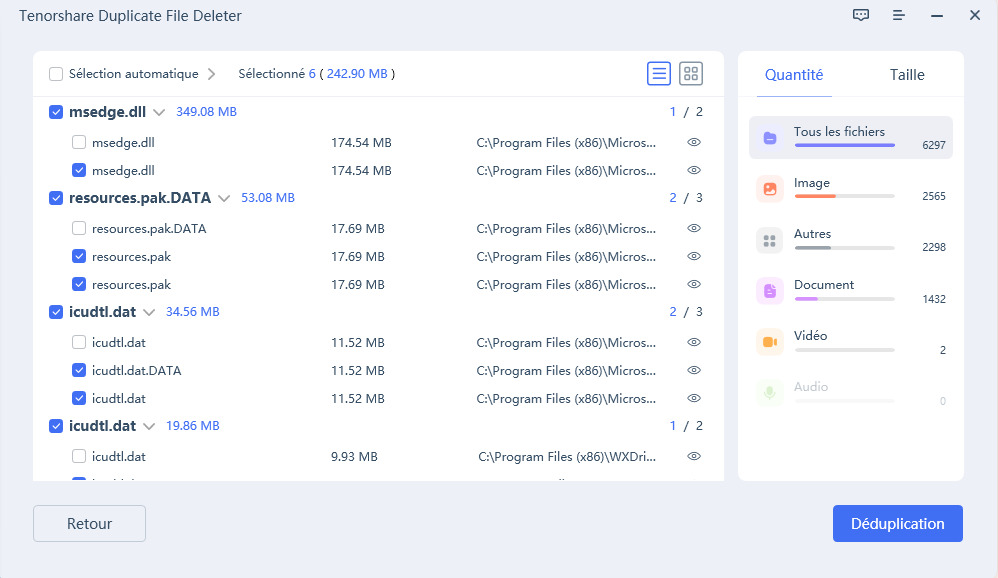Open Sélection automatique options arrow

[x=211, y=74]
